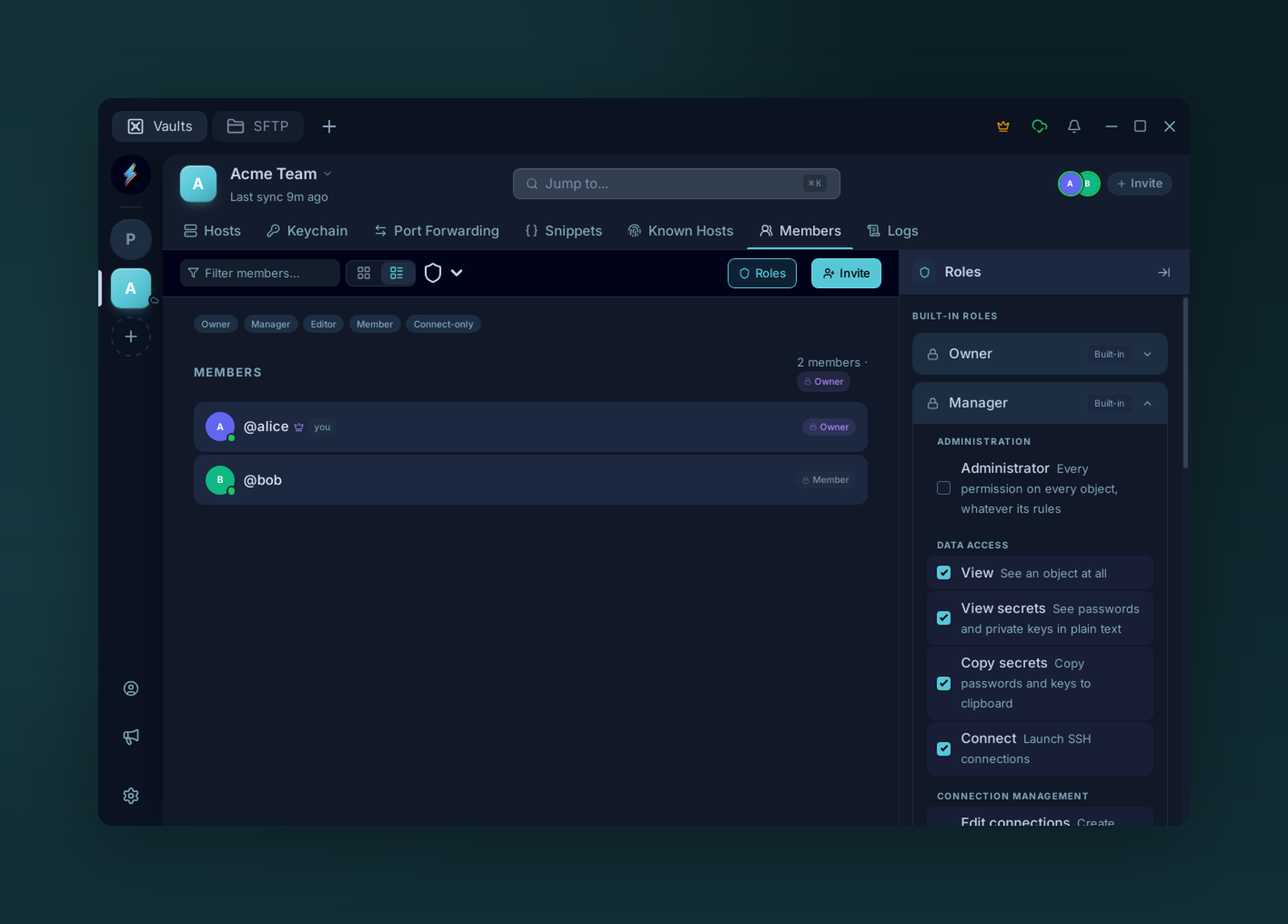Click the Filter members input field
Image resolution: width=1288 pixels, height=924 pixels.
[260, 273]
